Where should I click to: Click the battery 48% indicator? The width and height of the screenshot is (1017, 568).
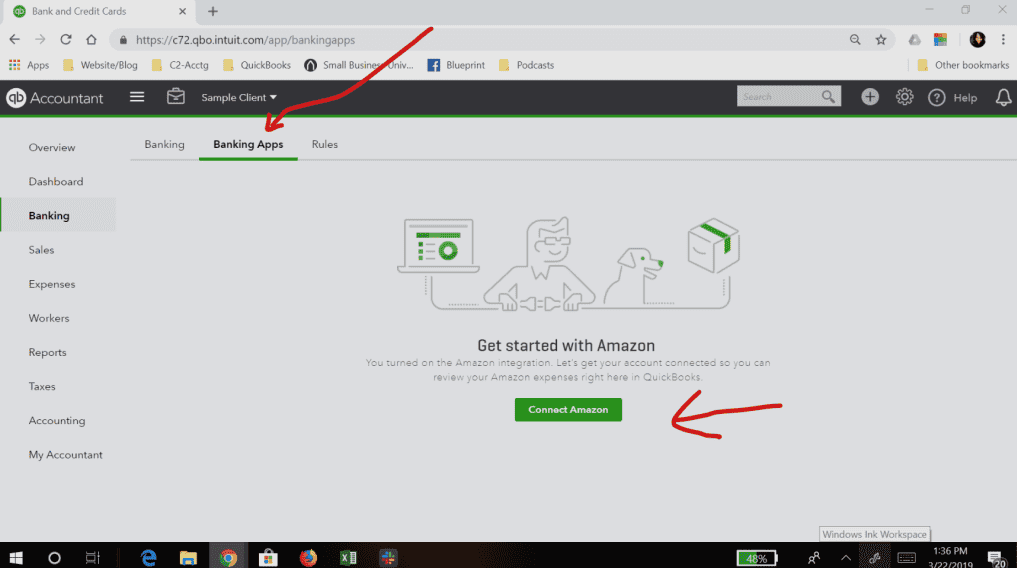(757, 558)
